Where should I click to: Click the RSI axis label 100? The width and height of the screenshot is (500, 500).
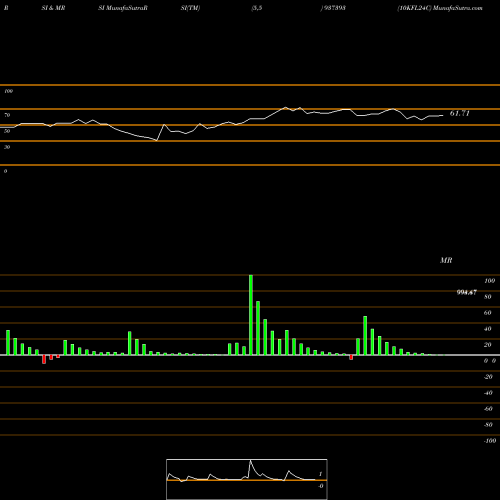click(x=9, y=91)
